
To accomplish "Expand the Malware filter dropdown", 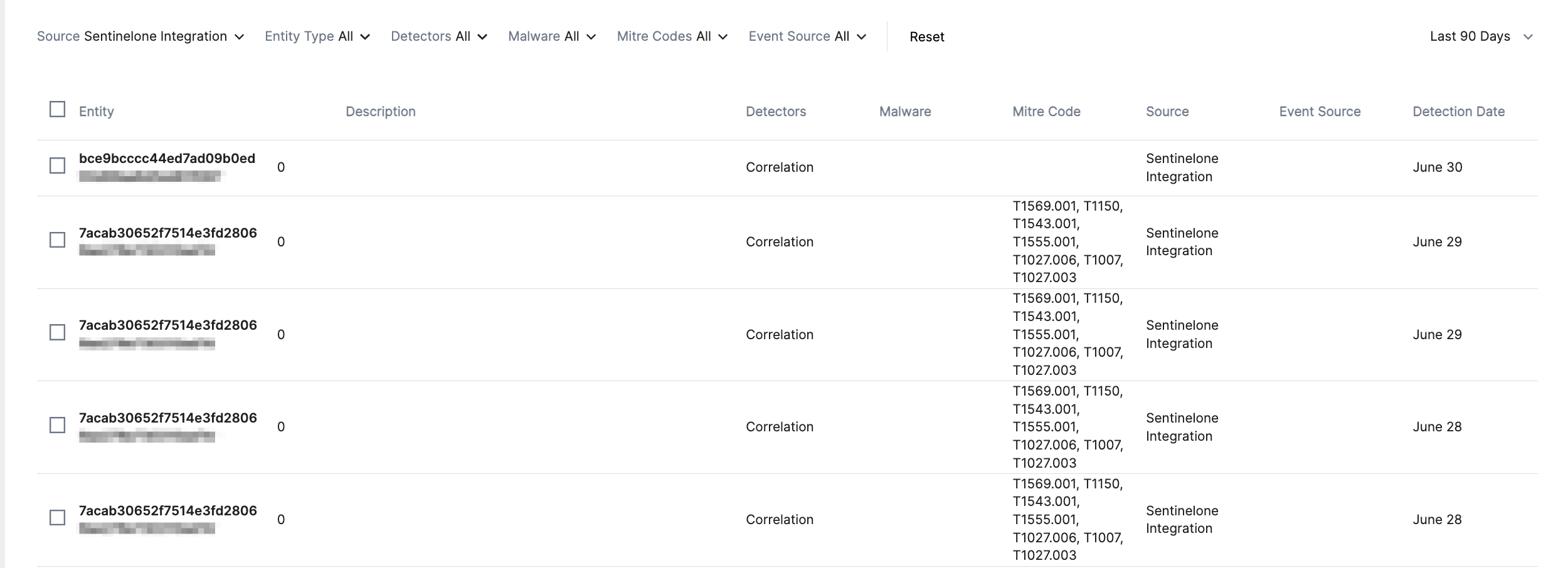I will point(551,36).
